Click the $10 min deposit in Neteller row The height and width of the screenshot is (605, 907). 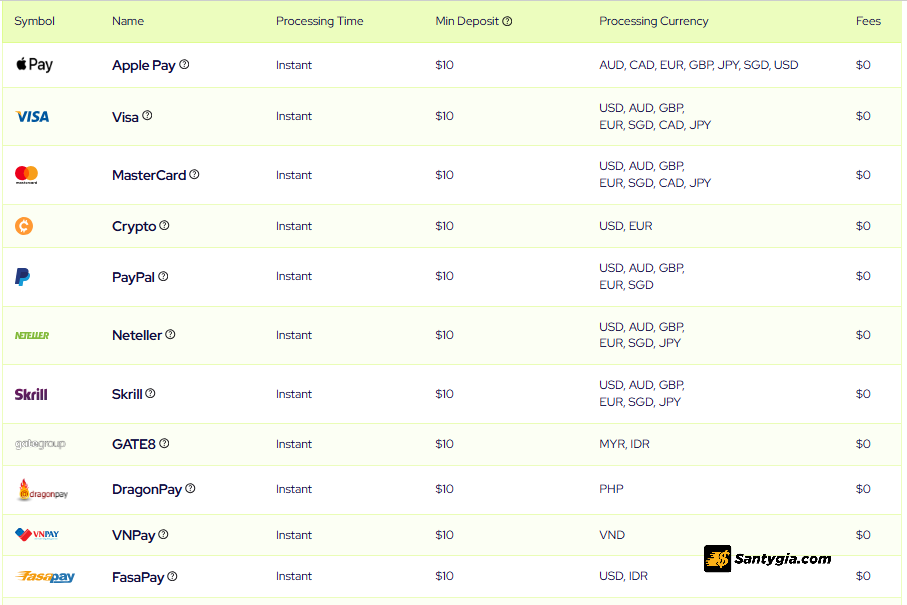point(444,335)
